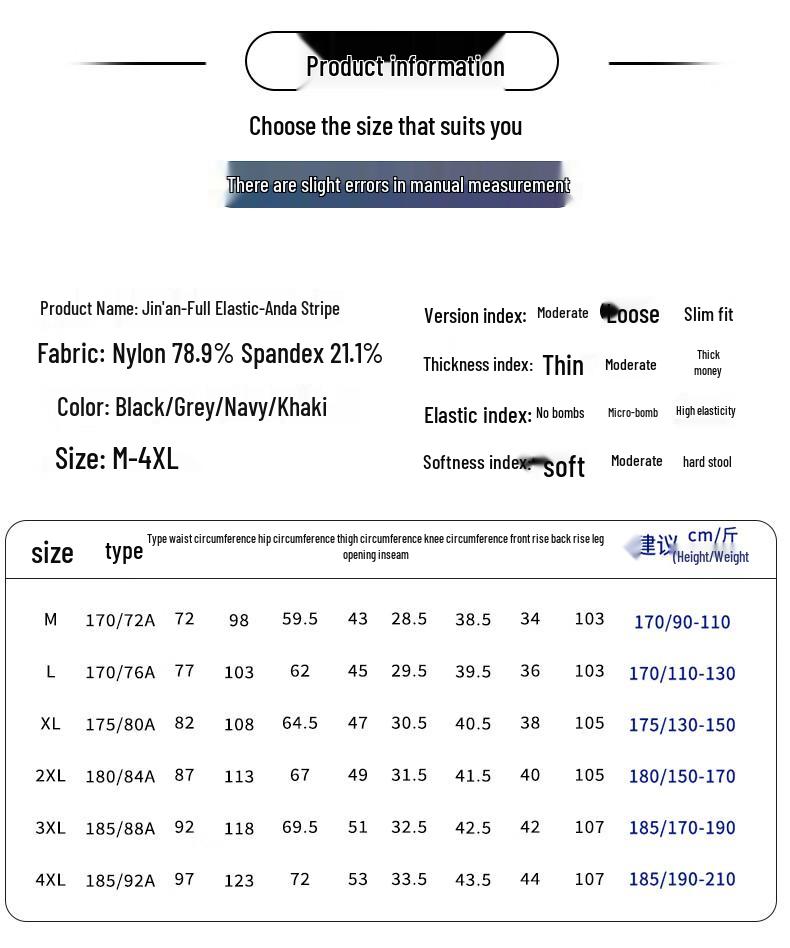Click the black marker beside soft

coord(538,463)
